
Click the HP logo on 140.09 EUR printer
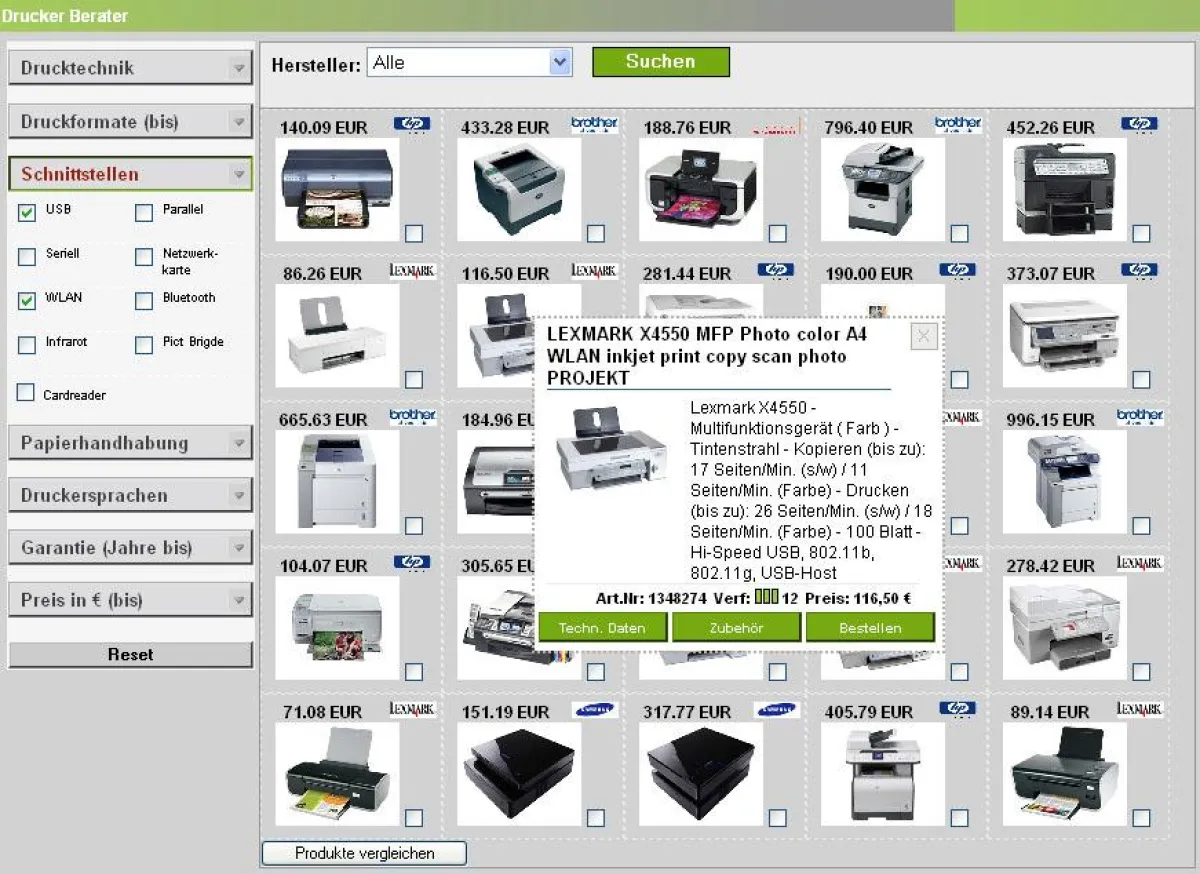411,125
